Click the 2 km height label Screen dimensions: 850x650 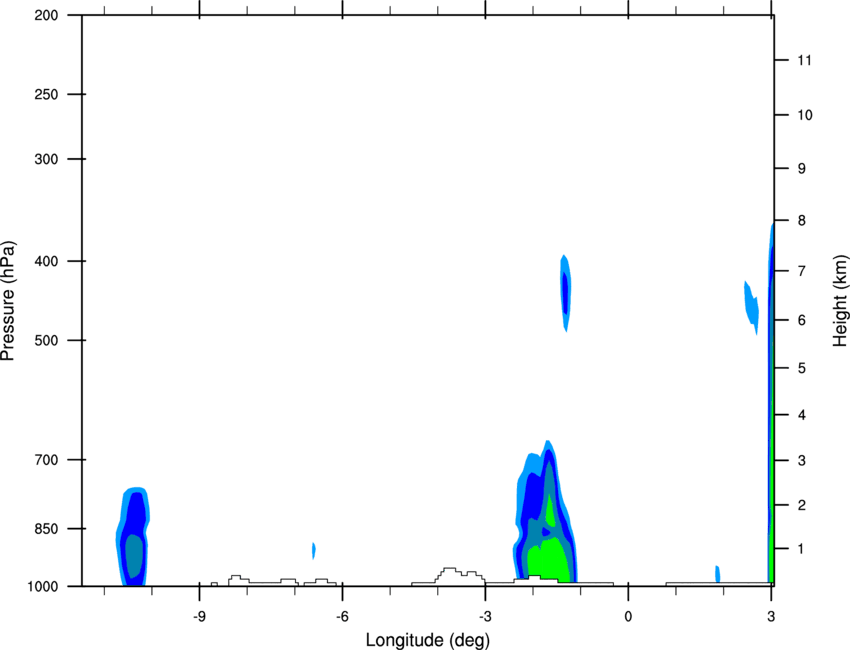pyautogui.click(x=802, y=505)
